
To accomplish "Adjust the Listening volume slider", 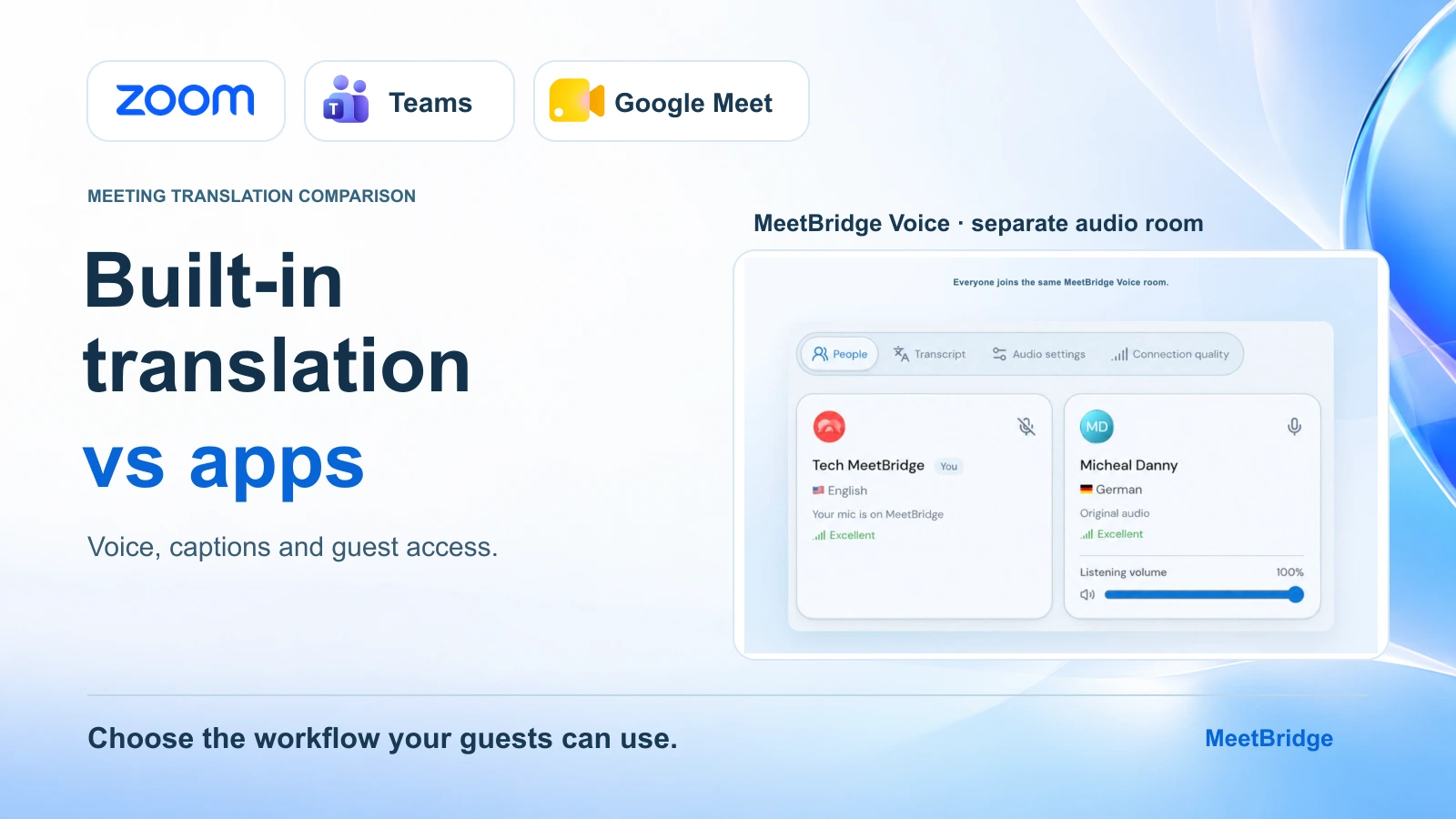I will 1204,595.
